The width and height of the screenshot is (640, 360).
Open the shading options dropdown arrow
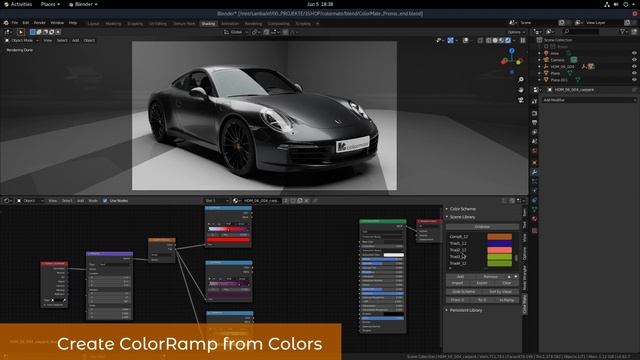click(514, 40)
